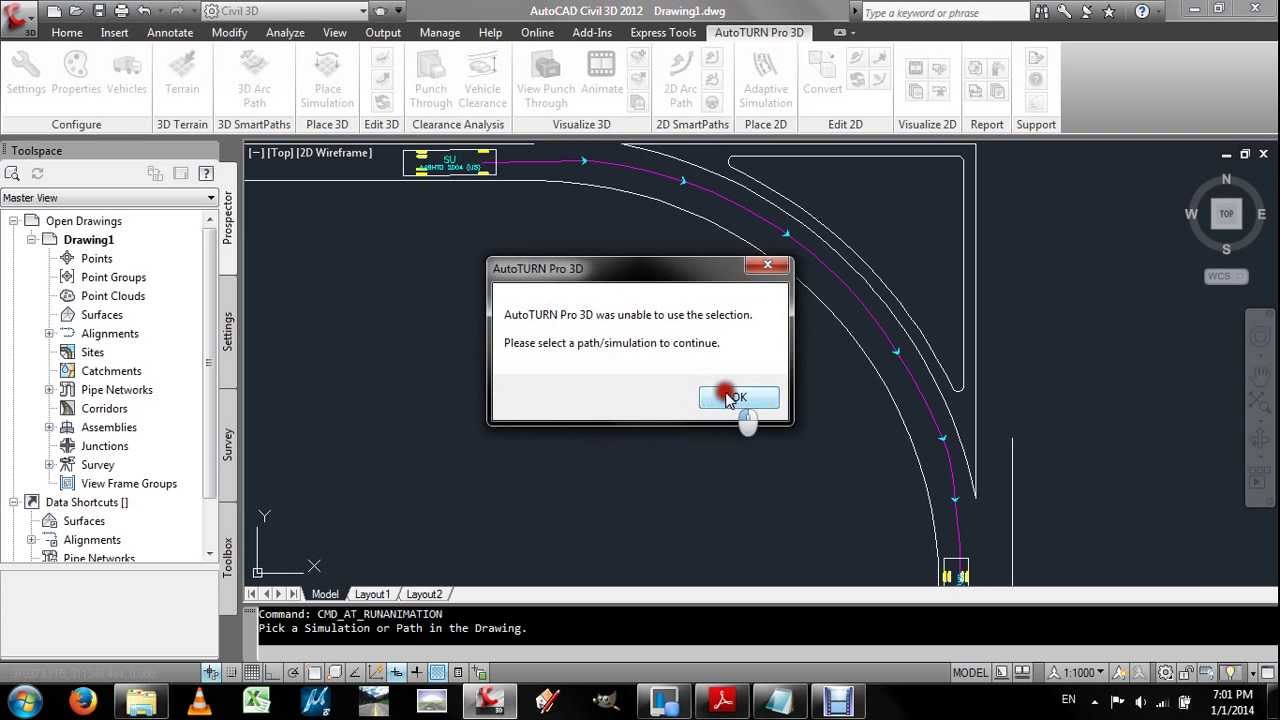Toggle Dynamic Input in the status bar
The height and width of the screenshot is (720, 1280).
point(397,672)
